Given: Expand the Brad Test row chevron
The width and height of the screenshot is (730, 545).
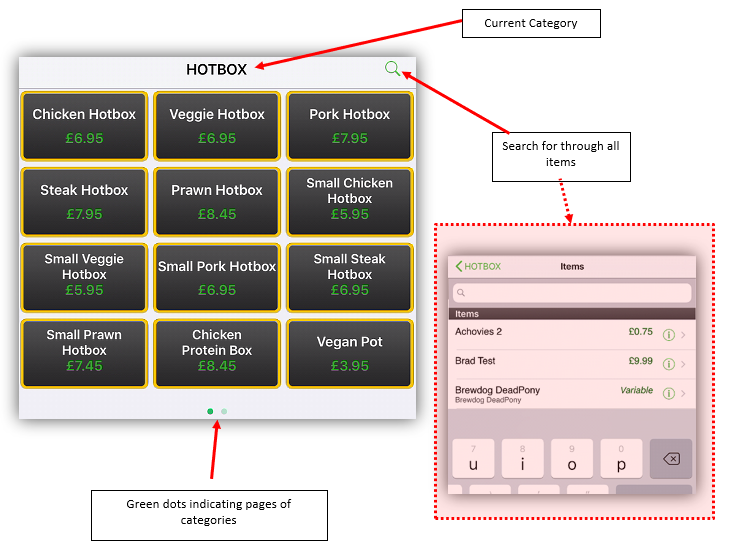Looking at the screenshot, I should tap(684, 364).
